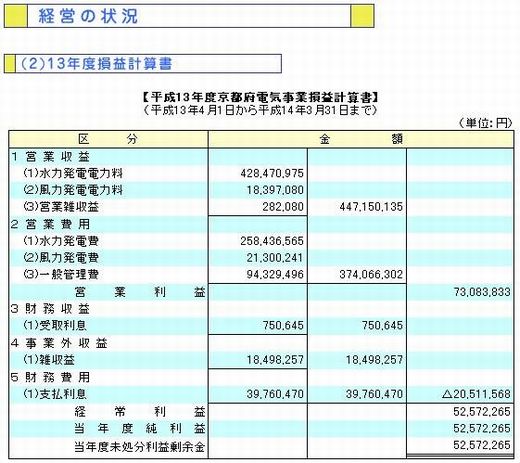Select the 水力発電電力料 amount 428,470,975
Image resolution: width=520 pixels, height=463 pixels.
coord(272,173)
